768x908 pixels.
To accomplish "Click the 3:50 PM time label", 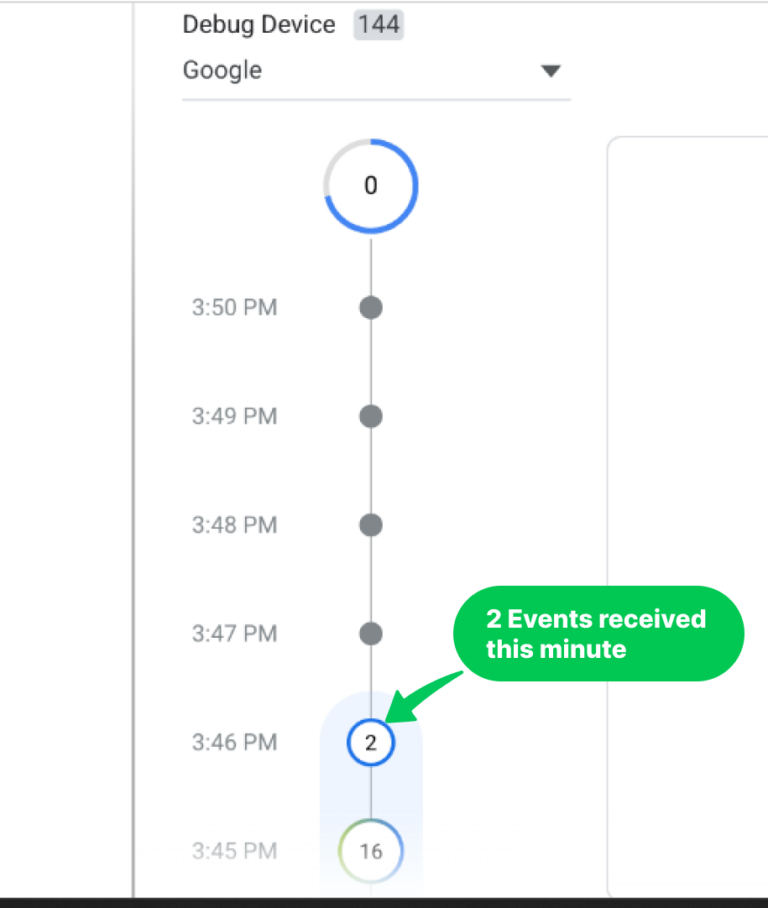I will tap(234, 307).
